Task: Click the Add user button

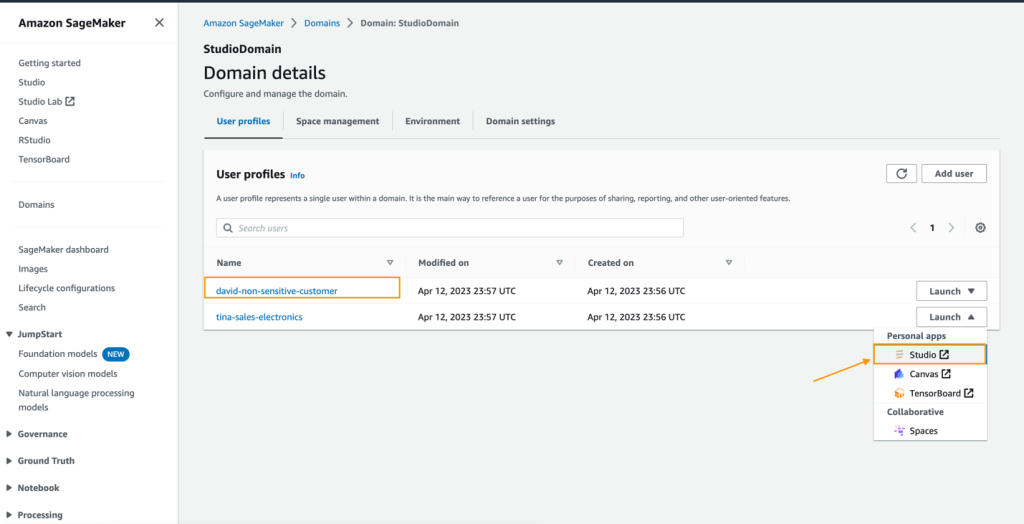Action: [954, 174]
